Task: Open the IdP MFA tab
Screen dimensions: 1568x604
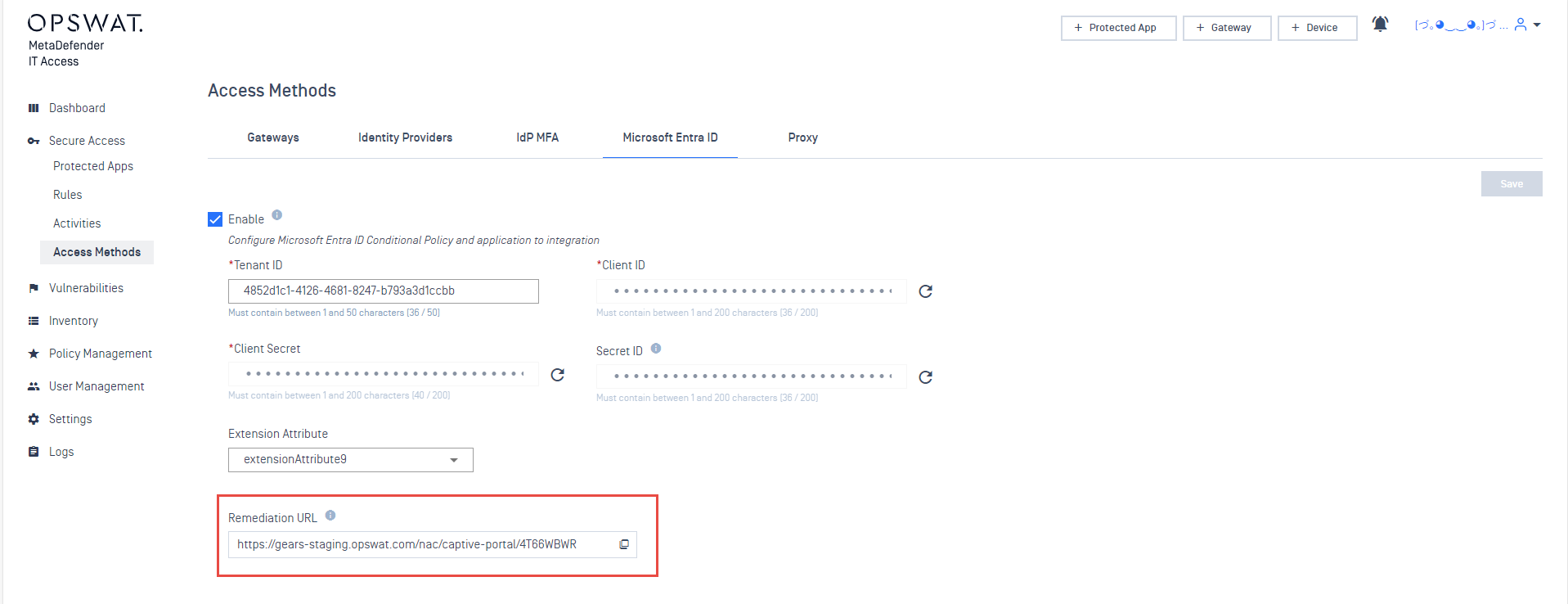Action: pos(537,137)
